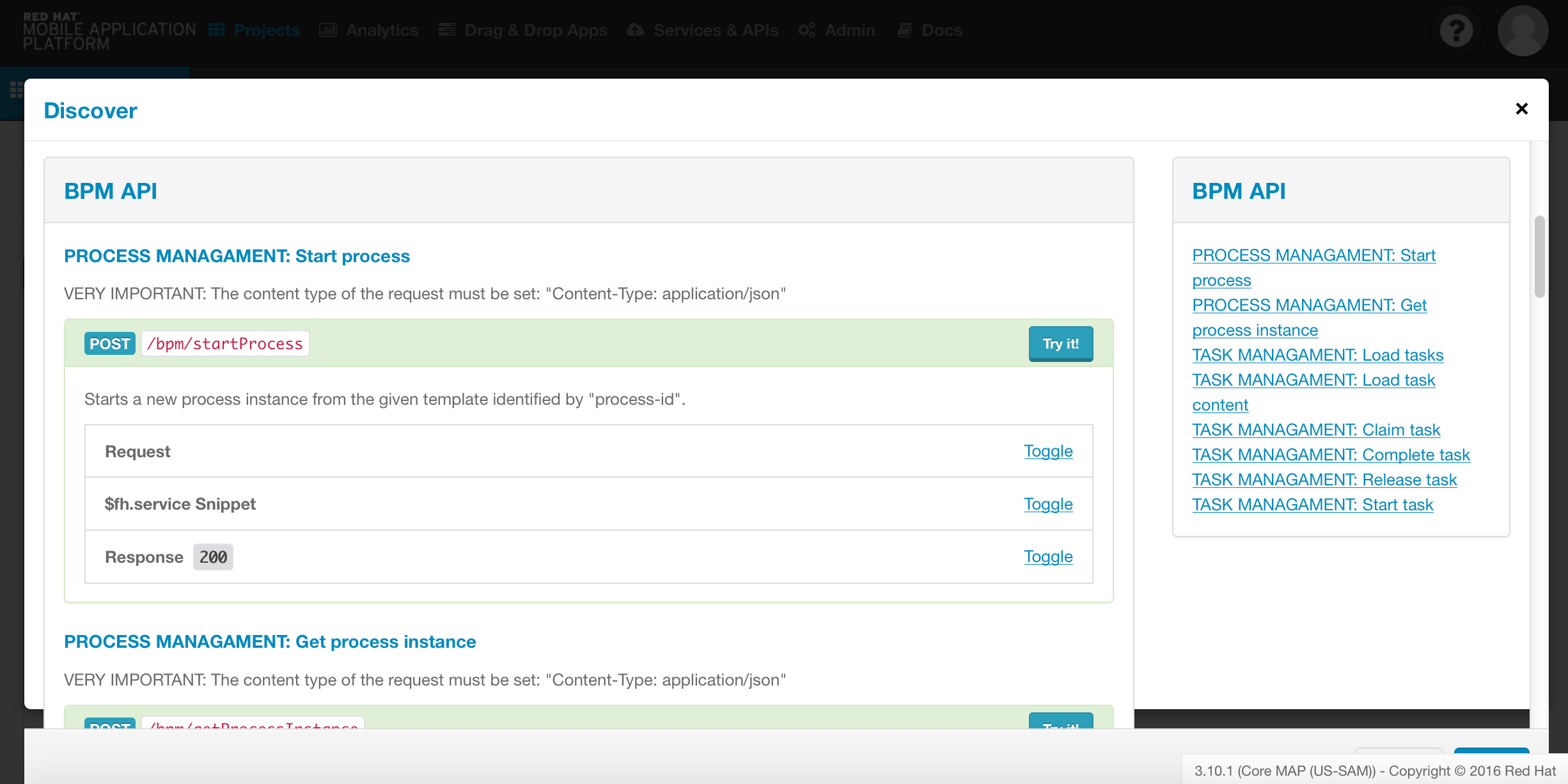Go to TASK MANAGAMENT: Claim task

[x=1315, y=430]
